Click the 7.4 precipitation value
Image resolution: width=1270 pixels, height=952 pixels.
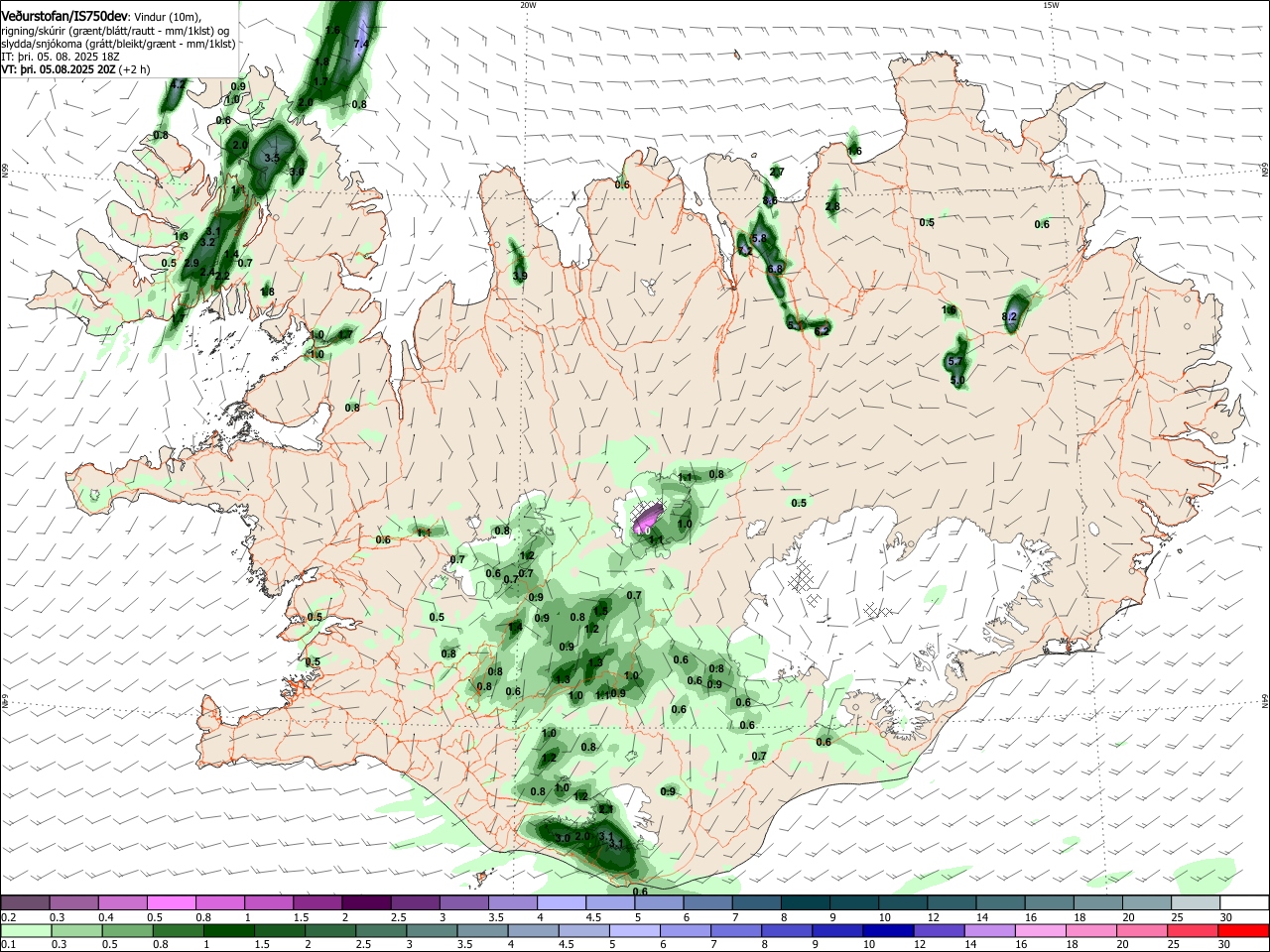pyautogui.click(x=361, y=44)
